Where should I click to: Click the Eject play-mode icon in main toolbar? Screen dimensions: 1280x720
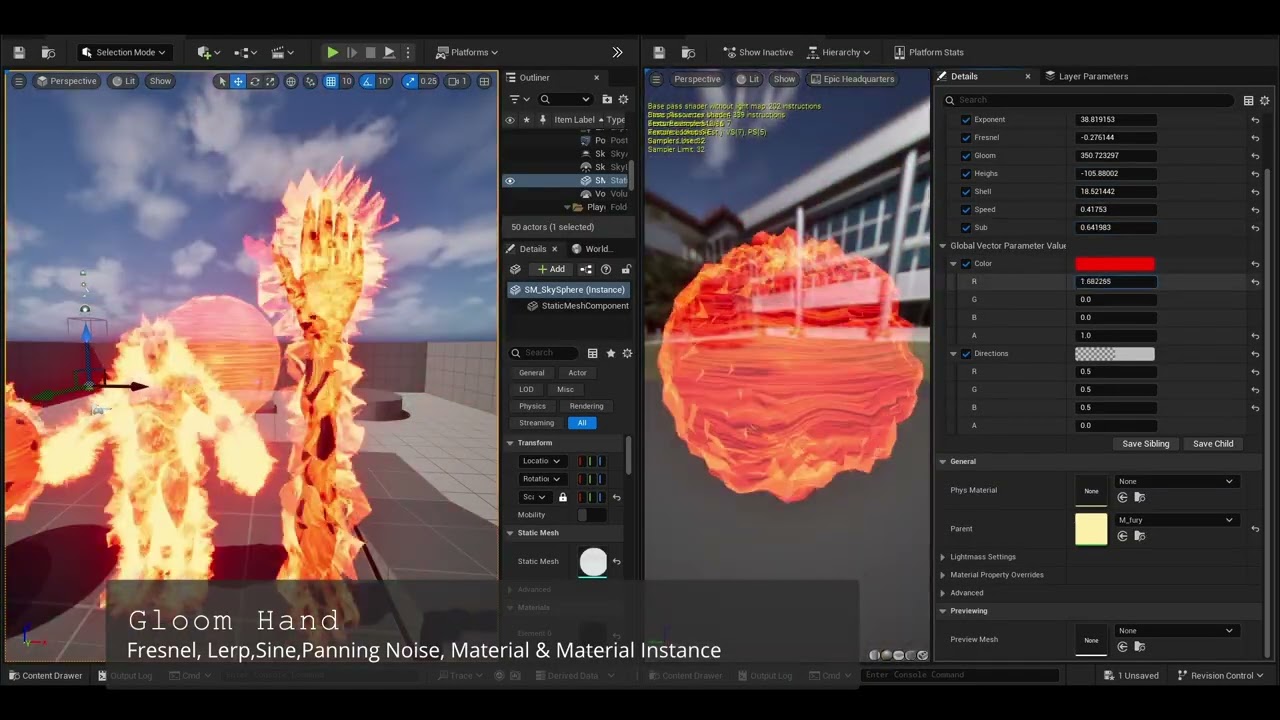click(x=389, y=52)
